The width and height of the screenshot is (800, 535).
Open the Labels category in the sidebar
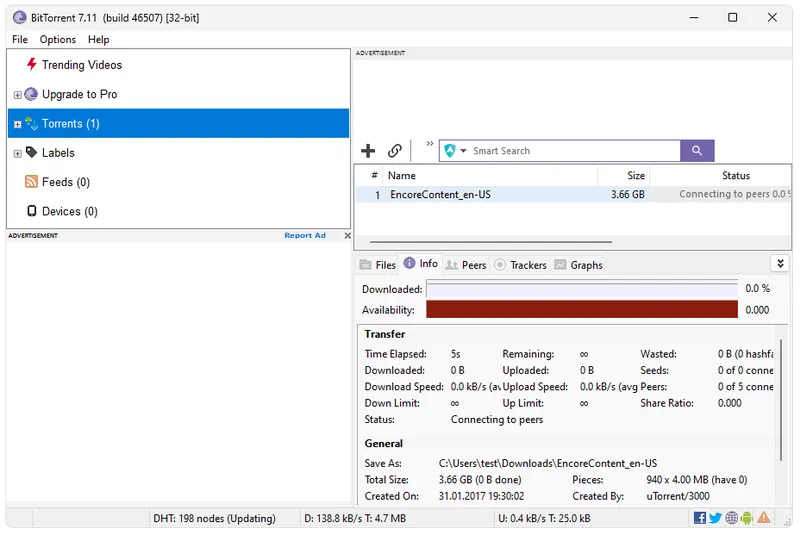pos(58,153)
